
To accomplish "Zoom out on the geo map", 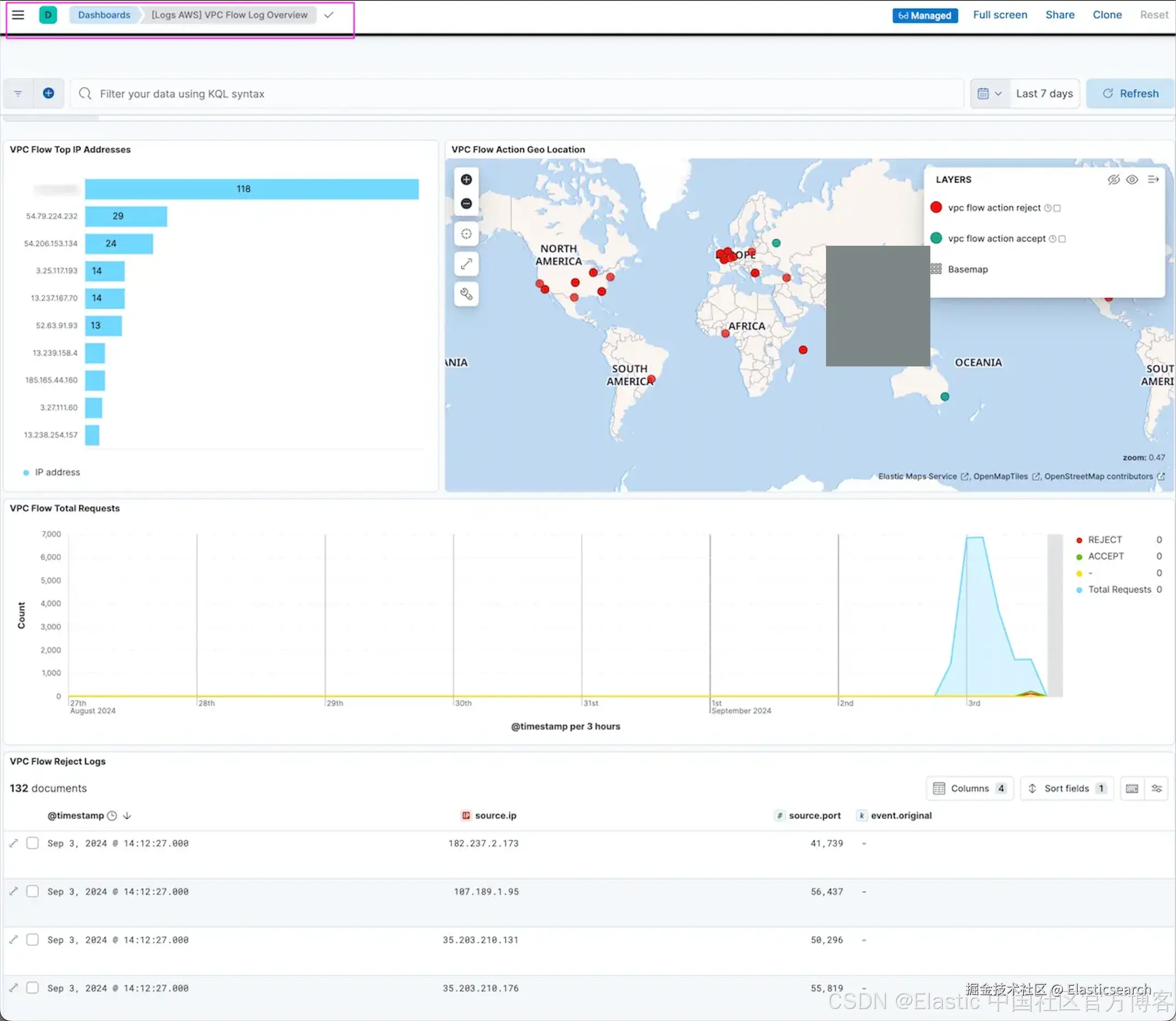I will click(466, 203).
